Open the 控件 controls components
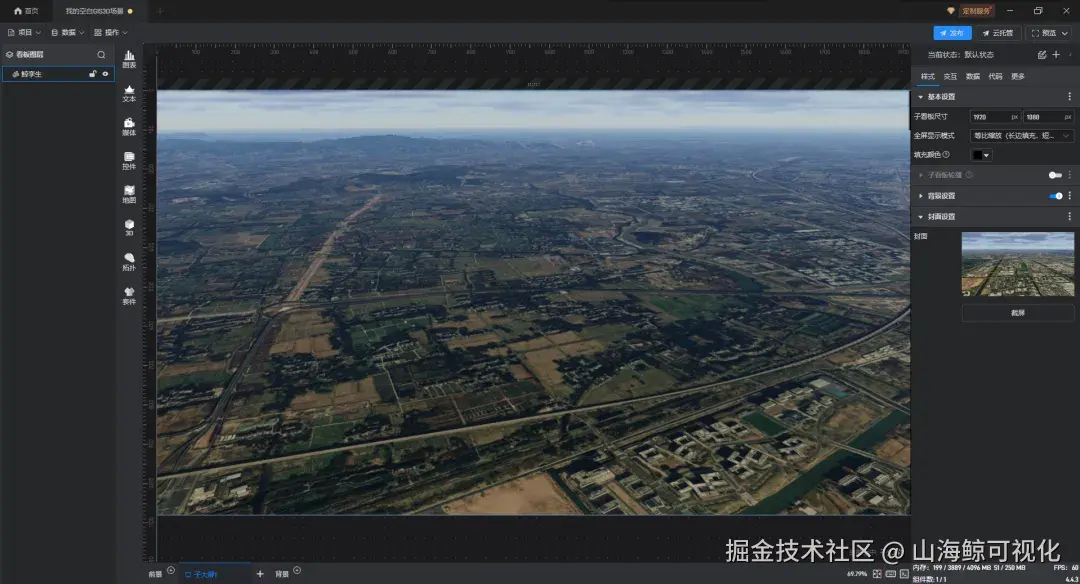Image resolution: width=1080 pixels, height=584 pixels. (x=129, y=160)
